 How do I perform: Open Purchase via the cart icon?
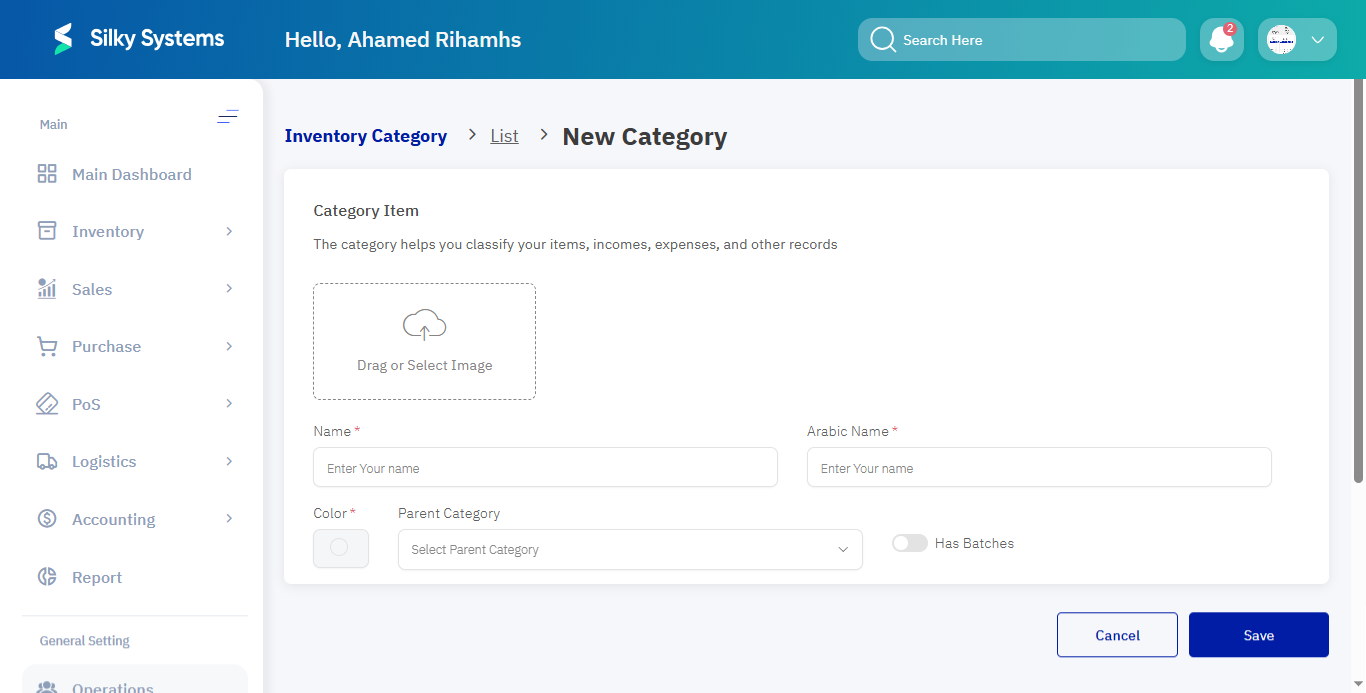pos(46,346)
